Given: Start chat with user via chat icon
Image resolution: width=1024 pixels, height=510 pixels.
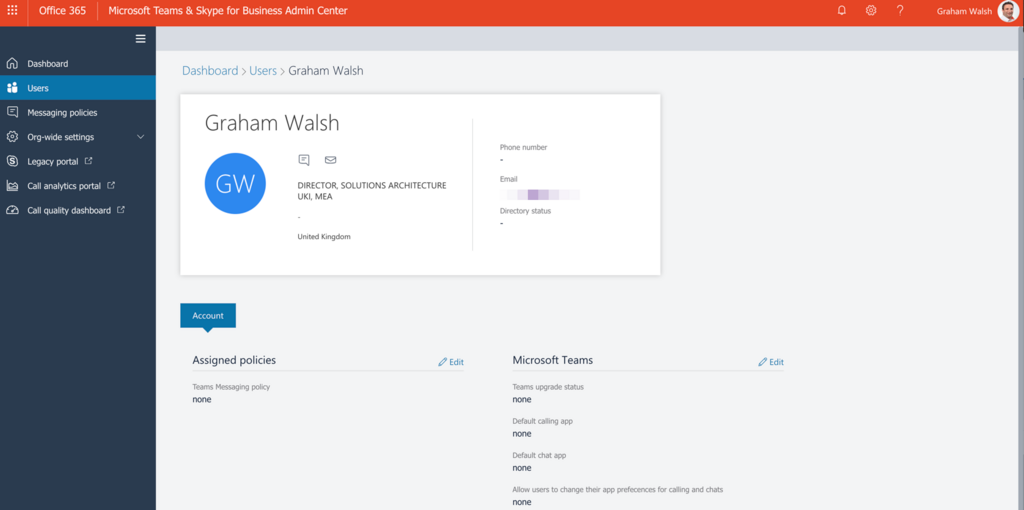Looking at the screenshot, I should (304, 160).
